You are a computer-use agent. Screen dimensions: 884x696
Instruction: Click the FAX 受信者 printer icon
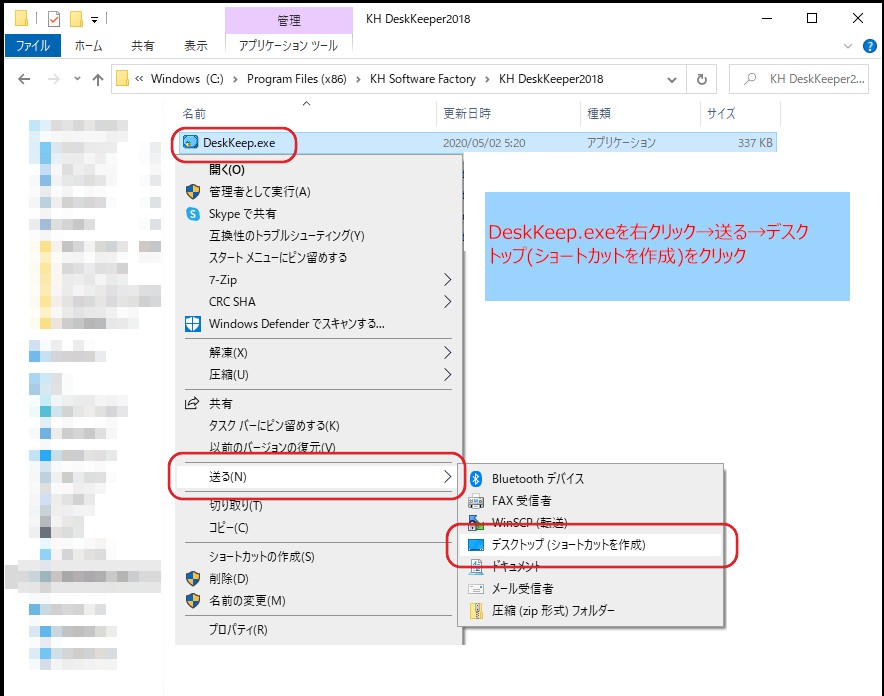point(476,500)
